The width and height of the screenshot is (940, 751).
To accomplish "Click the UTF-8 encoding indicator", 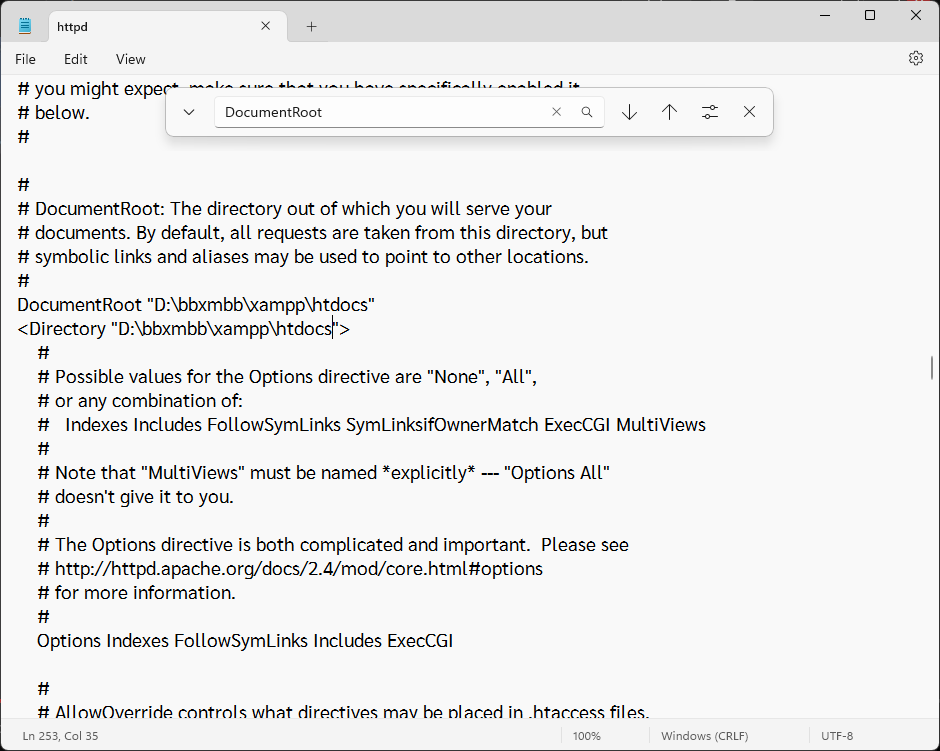I will click(837, 736).
